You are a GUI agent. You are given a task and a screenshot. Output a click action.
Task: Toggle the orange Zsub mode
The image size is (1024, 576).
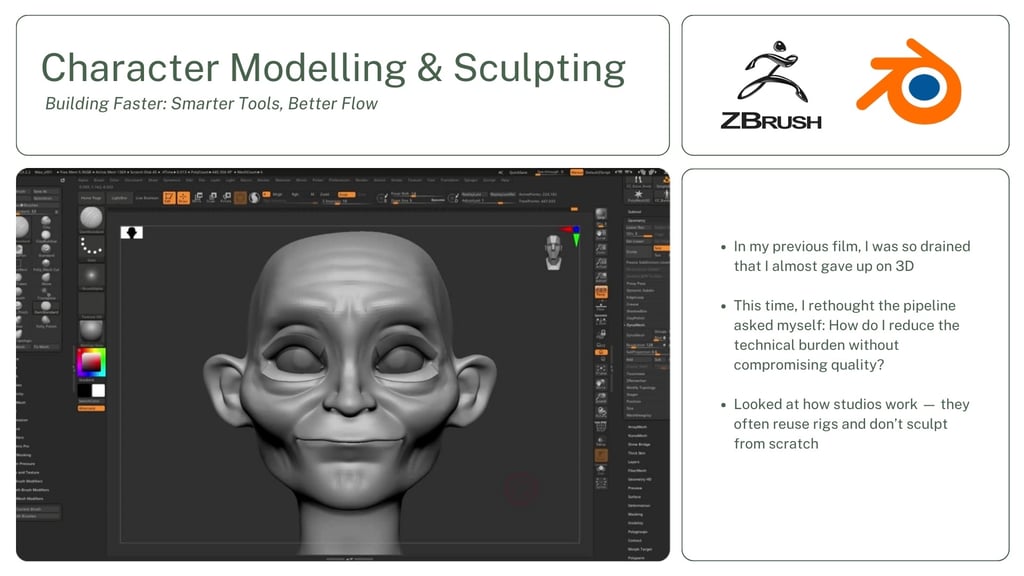(x=346, y=195)
